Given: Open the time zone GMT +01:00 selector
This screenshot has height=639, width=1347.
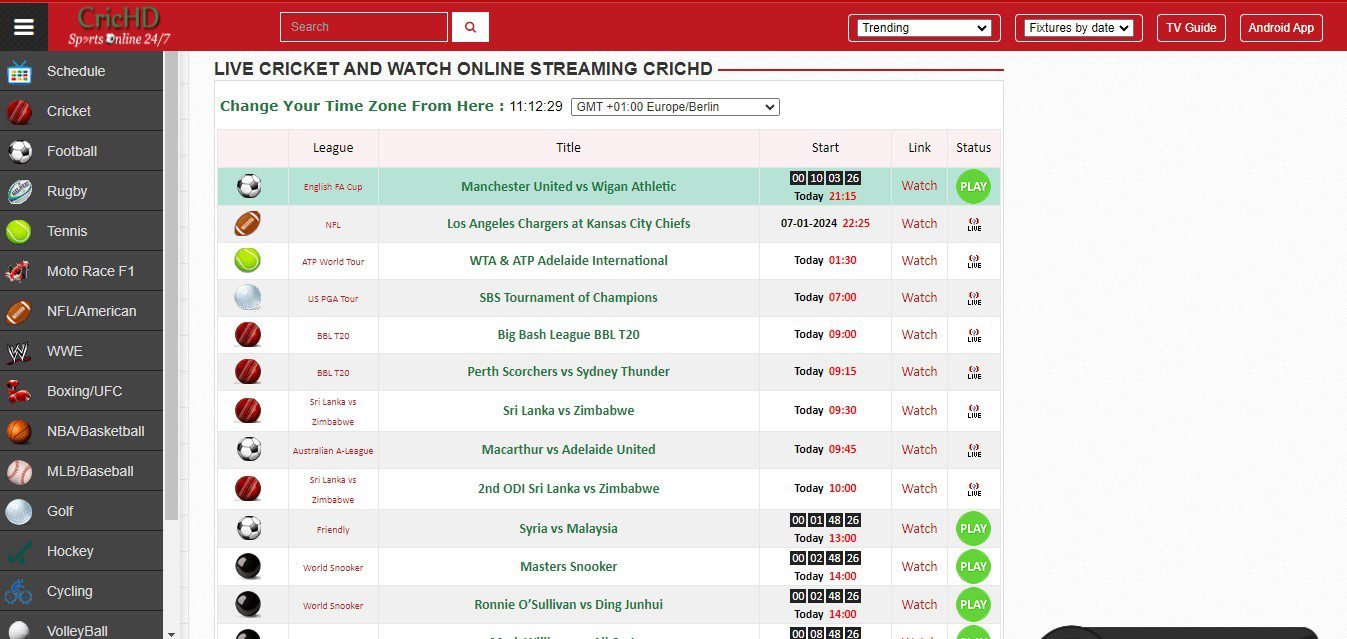Looking at the screenshot, I should coord(674,107).
